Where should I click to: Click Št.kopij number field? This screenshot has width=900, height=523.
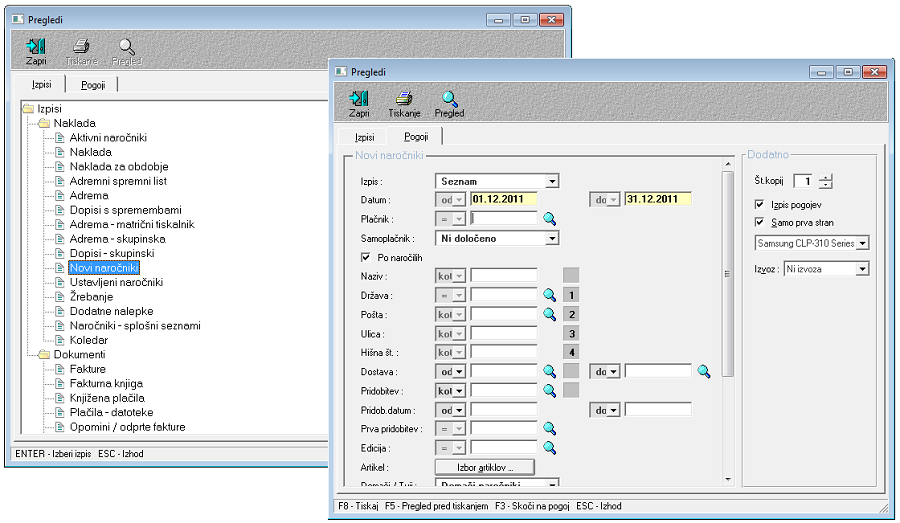pyautogui.click(x=804, y=181)
